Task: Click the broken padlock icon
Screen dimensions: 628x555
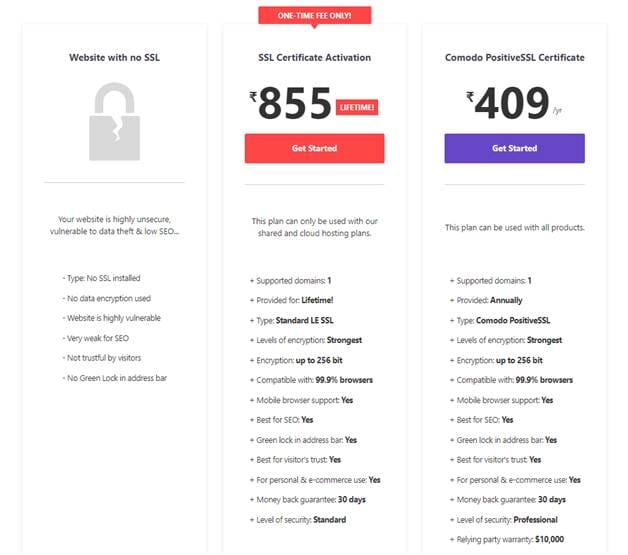Action: 115,122
